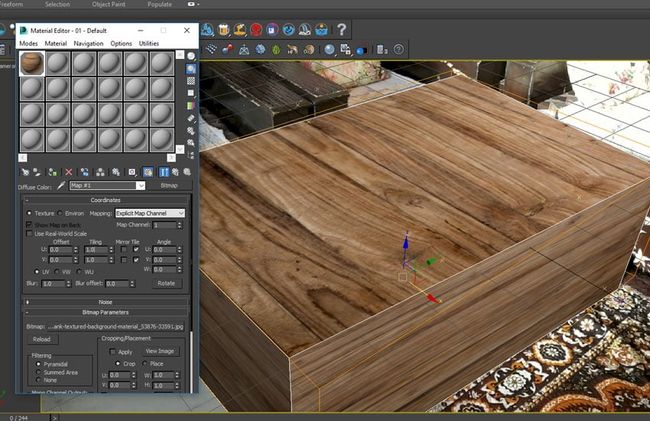The width and height of the screenshot is (650, 421).
Task: Click the beer mug toolbar icon
Action: point(223,29)
